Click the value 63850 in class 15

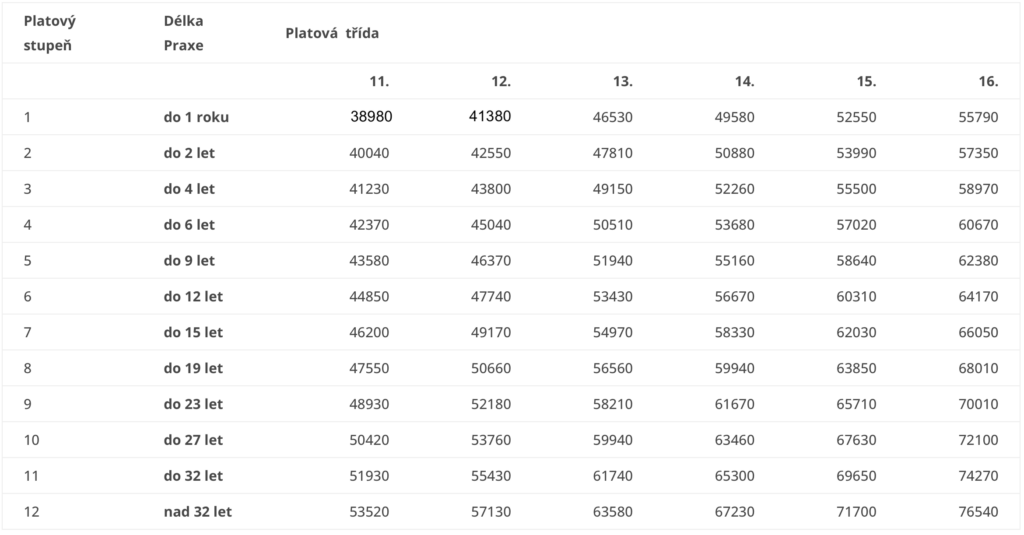click(856, 368)
